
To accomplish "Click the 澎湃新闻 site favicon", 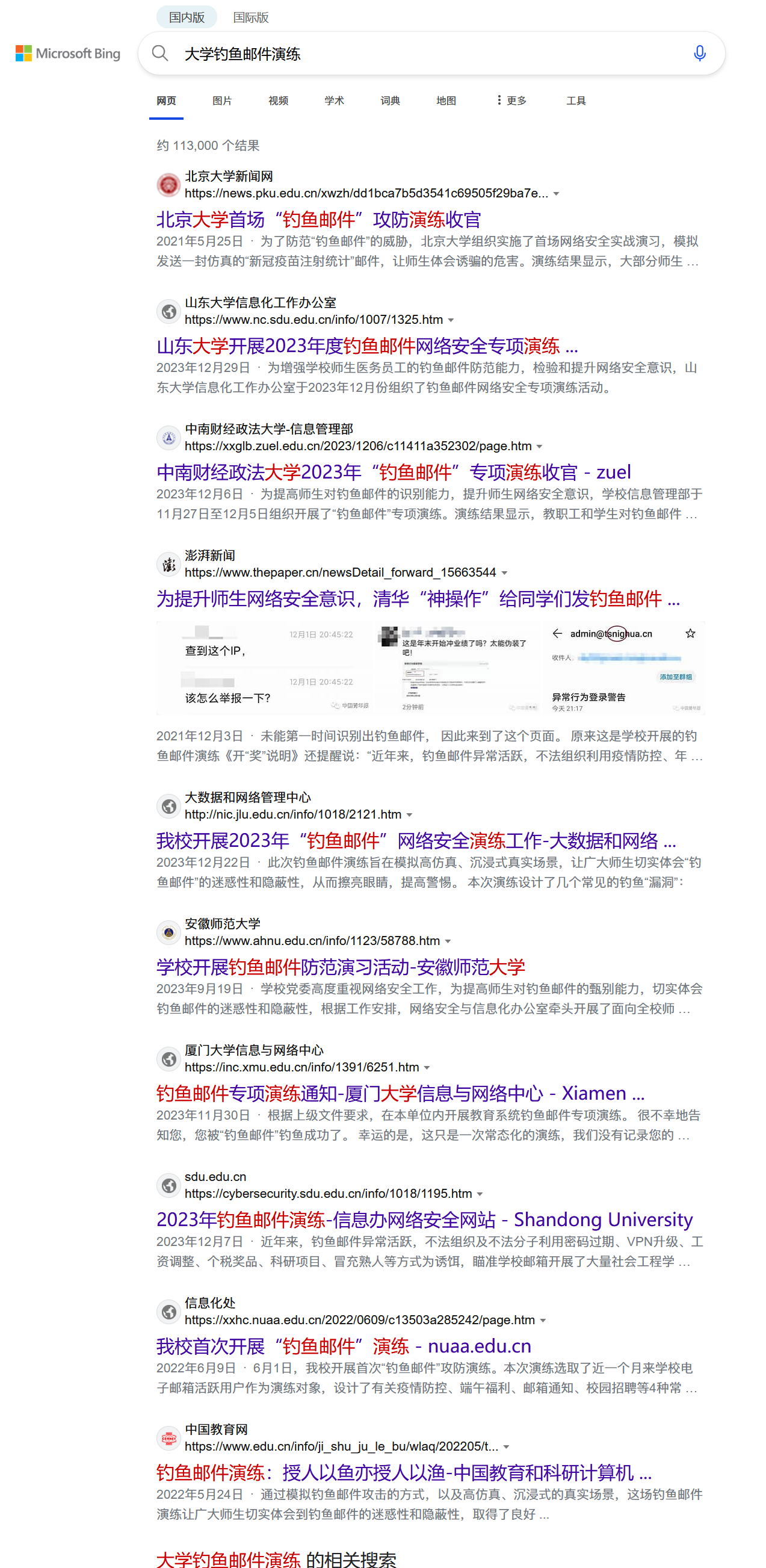I will (x=168, y=564).
